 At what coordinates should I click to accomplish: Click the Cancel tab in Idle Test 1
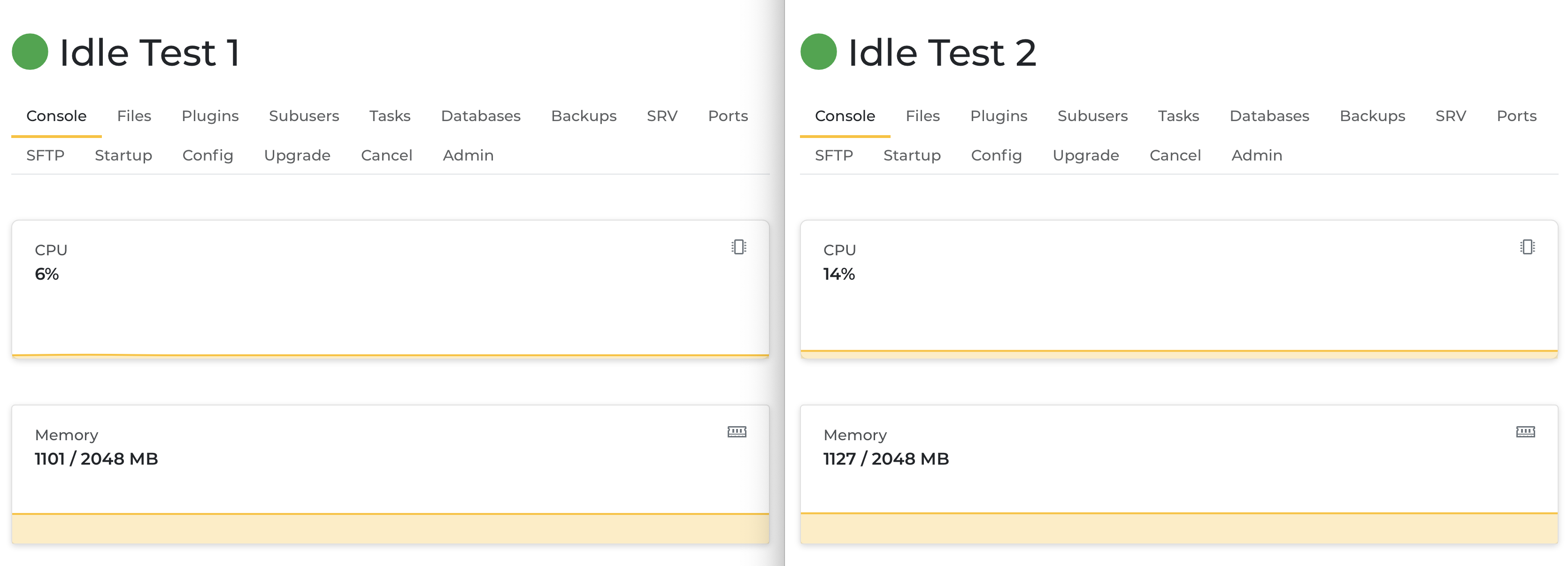[386, 155]
